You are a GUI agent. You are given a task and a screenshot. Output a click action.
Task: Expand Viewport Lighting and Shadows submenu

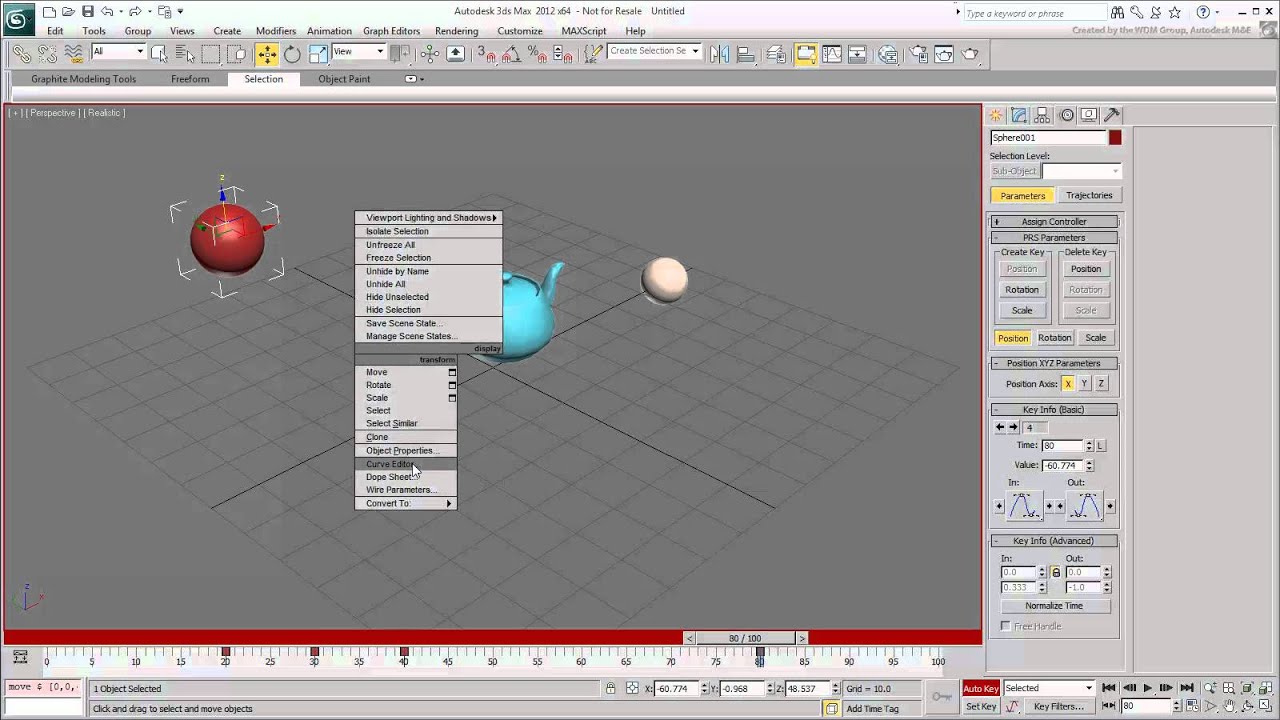429,218
